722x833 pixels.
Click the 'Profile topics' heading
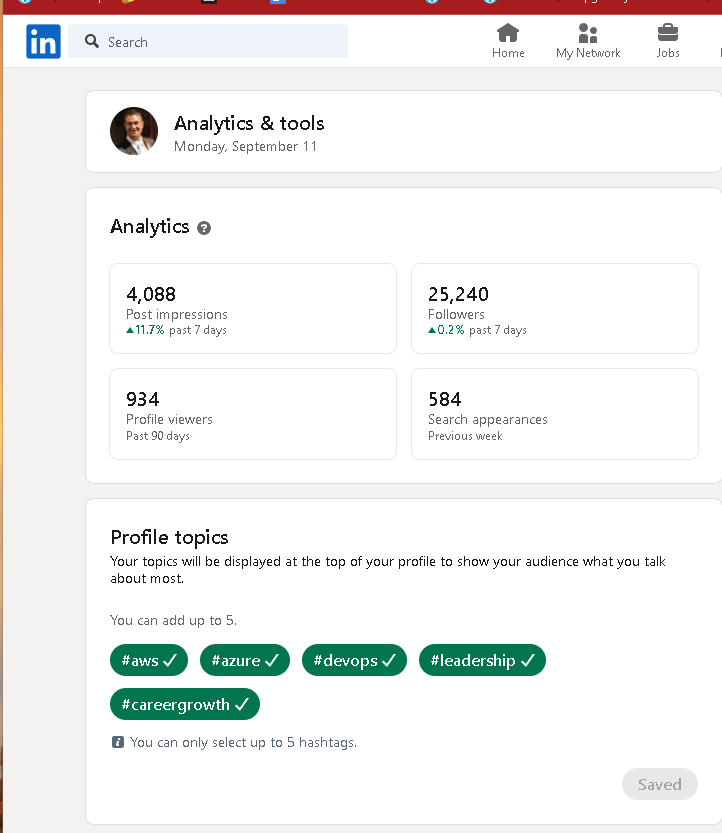[169, 538]
